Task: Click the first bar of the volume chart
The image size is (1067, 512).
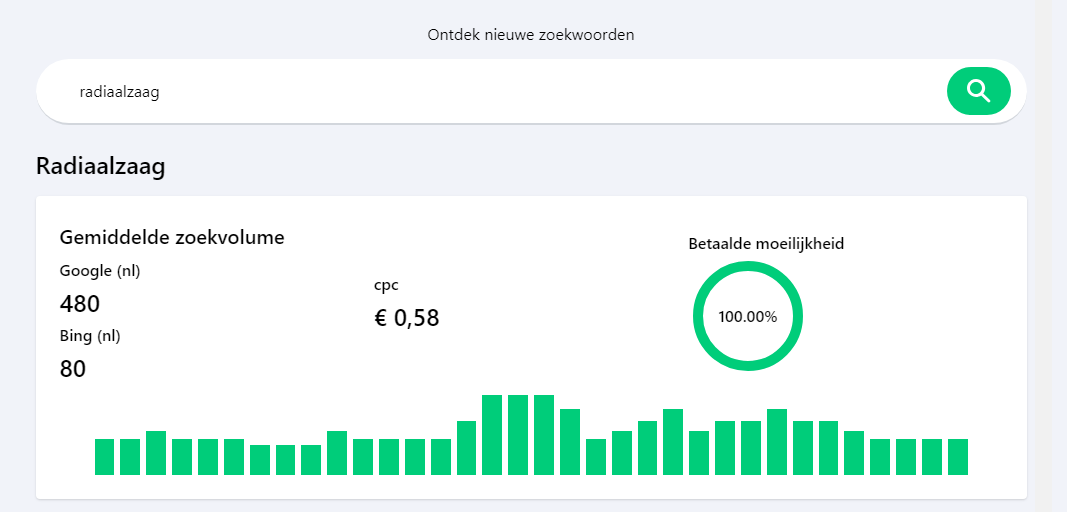Action: (x=104, y=457)
